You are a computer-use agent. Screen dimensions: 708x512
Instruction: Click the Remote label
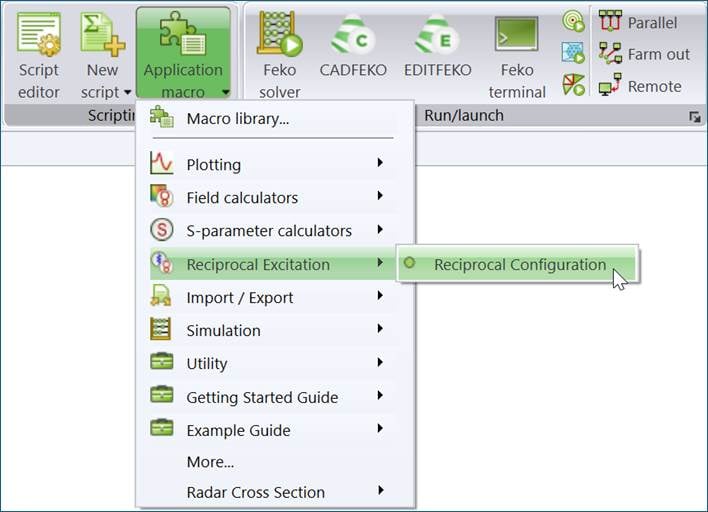[x=655, y=86]
